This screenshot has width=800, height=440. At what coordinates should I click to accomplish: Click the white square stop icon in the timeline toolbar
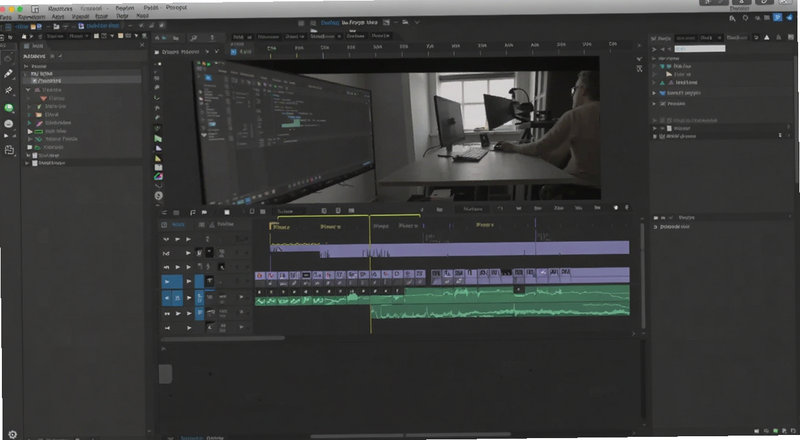pos(227,212)
